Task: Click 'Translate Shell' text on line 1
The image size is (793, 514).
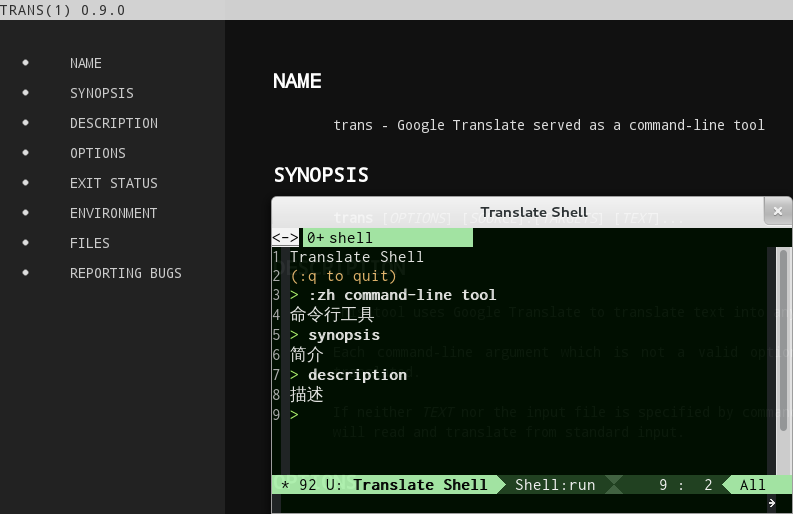Action: (x=357, y=256)
